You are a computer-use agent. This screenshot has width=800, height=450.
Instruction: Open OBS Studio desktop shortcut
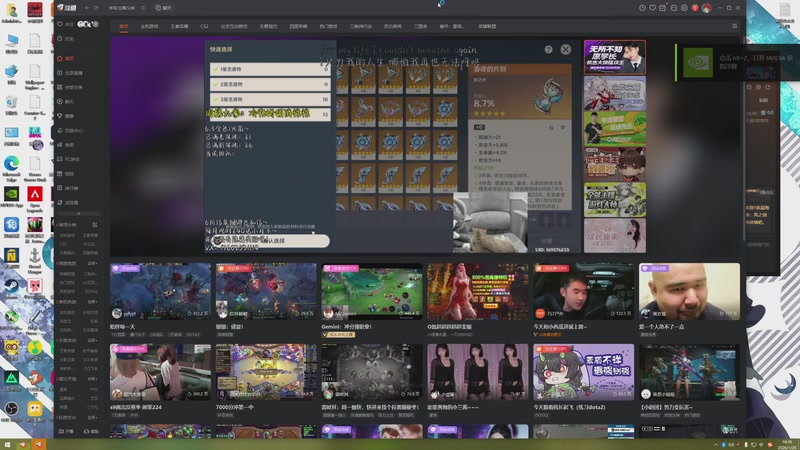11,411
